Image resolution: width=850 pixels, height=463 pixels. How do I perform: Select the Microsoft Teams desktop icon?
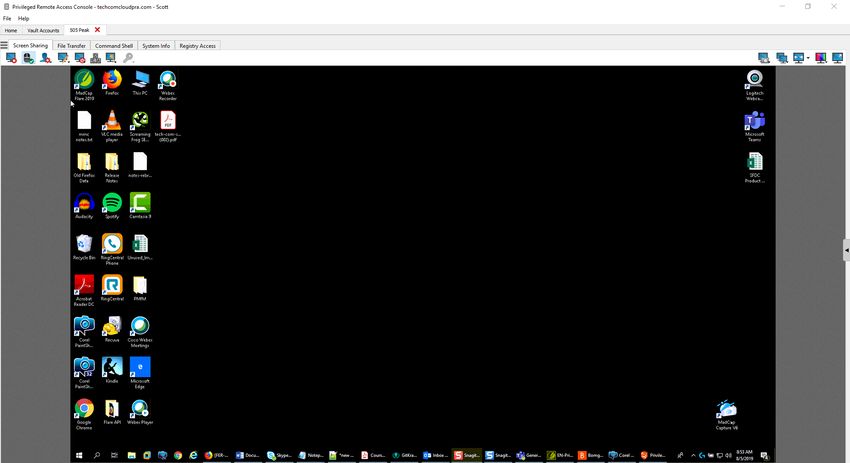click(x=755, y=126)
